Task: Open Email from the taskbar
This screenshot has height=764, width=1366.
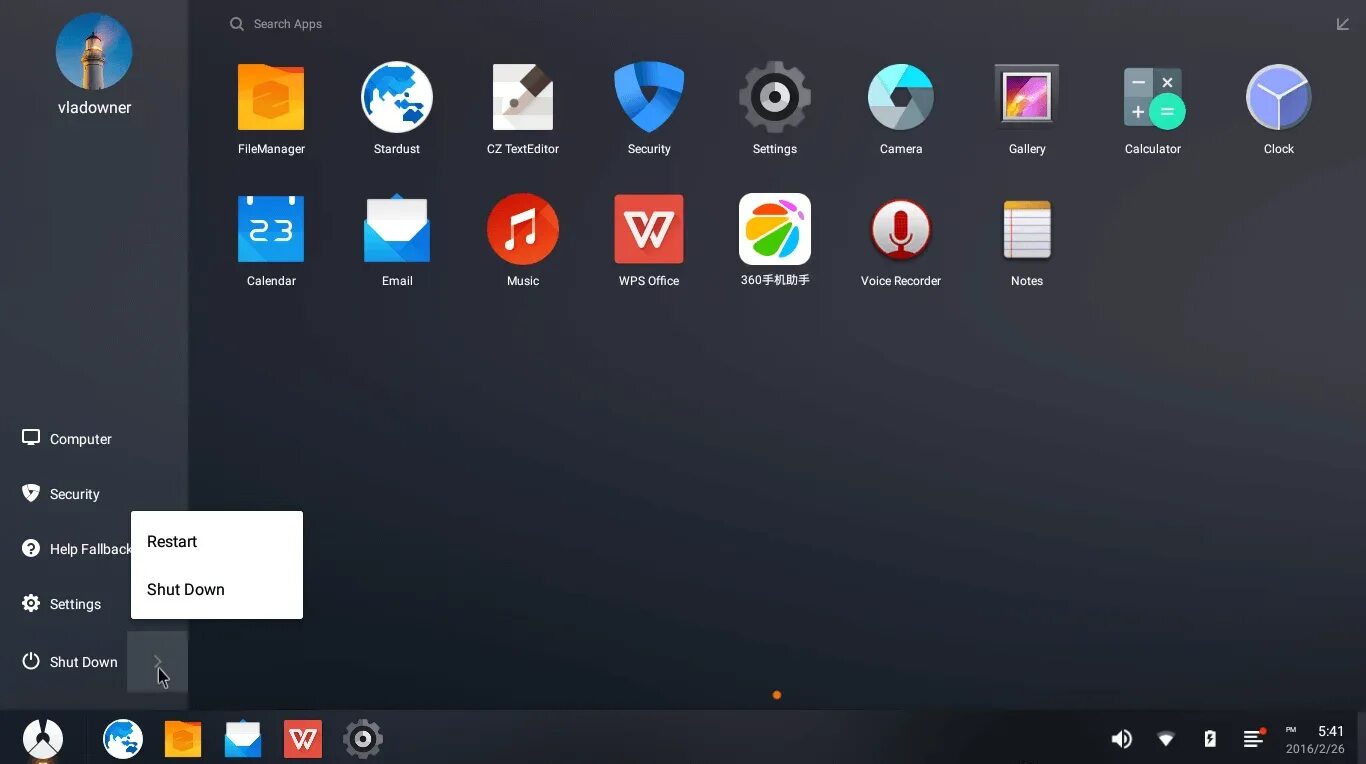Action: click(243, 739)
